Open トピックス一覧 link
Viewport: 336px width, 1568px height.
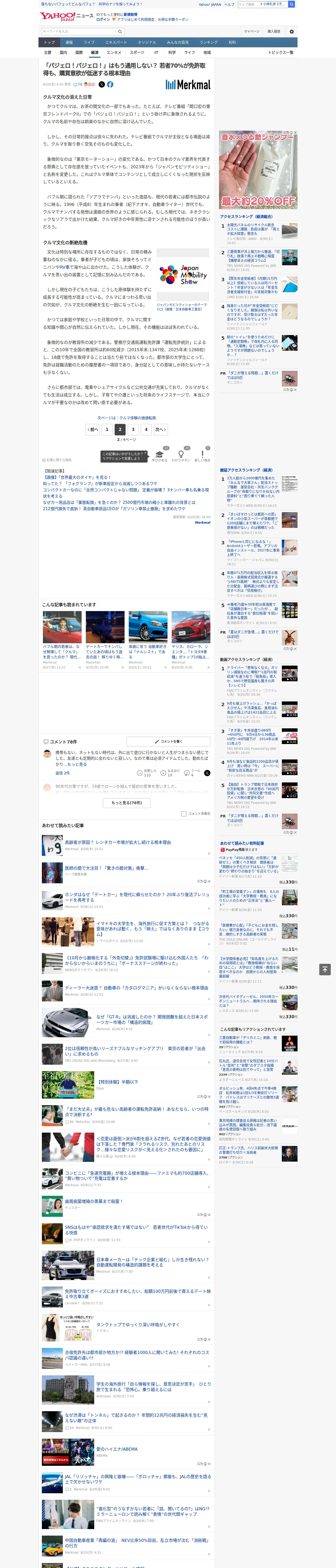click(x=281, y=52)
